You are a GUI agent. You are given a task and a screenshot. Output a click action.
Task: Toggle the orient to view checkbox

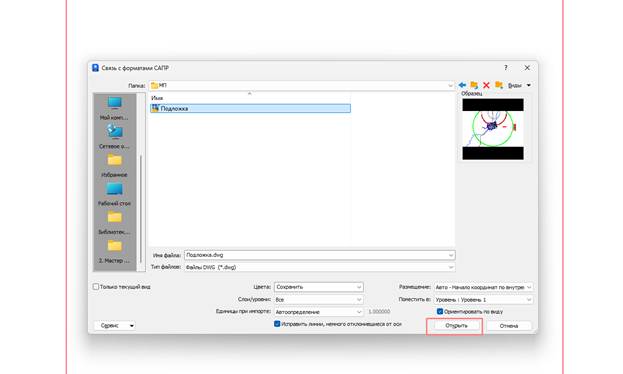pos(440,312)
